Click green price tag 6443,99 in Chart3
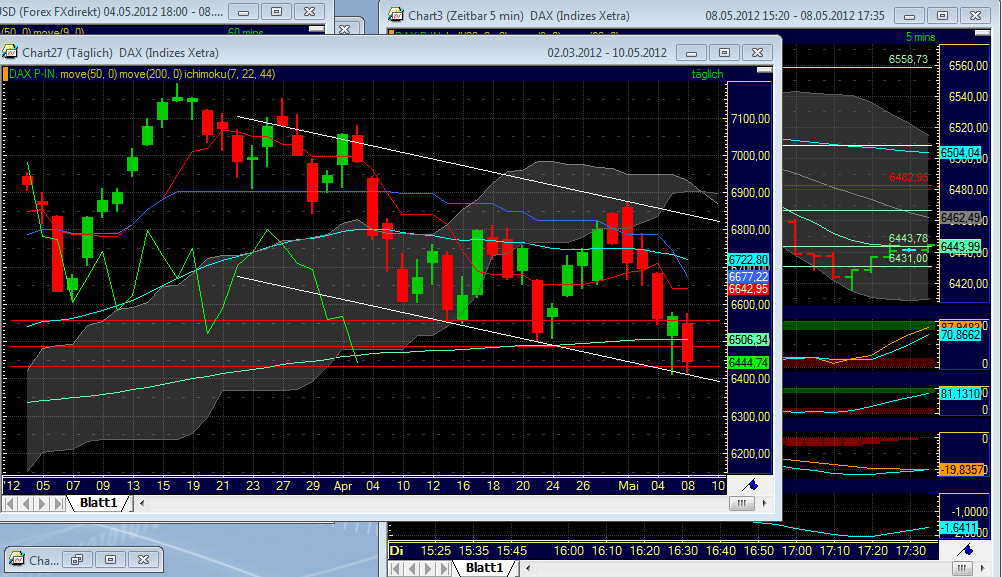The image size is (1002, 577). point(960,247)
